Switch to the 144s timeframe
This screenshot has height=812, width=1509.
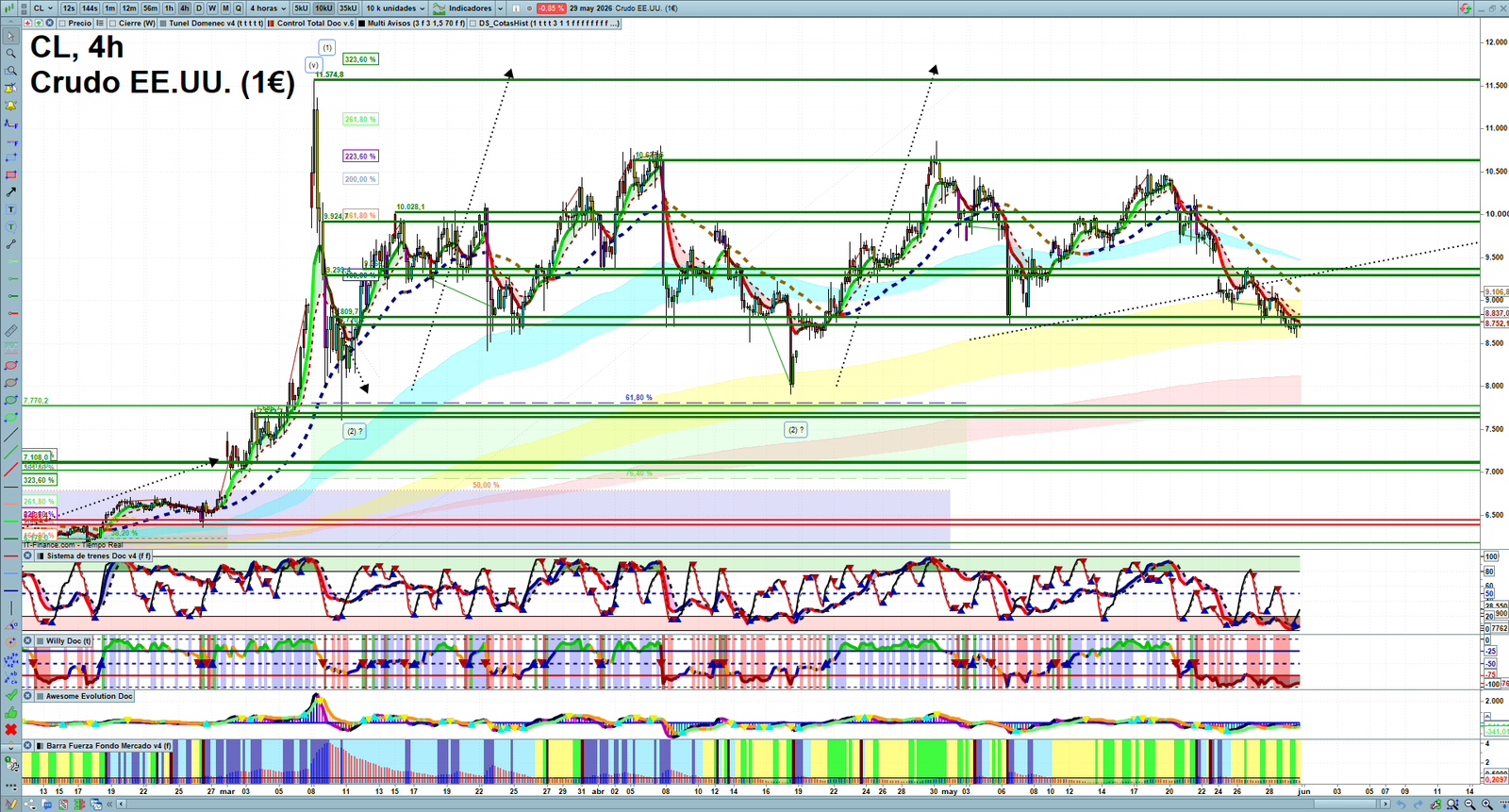click(x=90, y=8)
